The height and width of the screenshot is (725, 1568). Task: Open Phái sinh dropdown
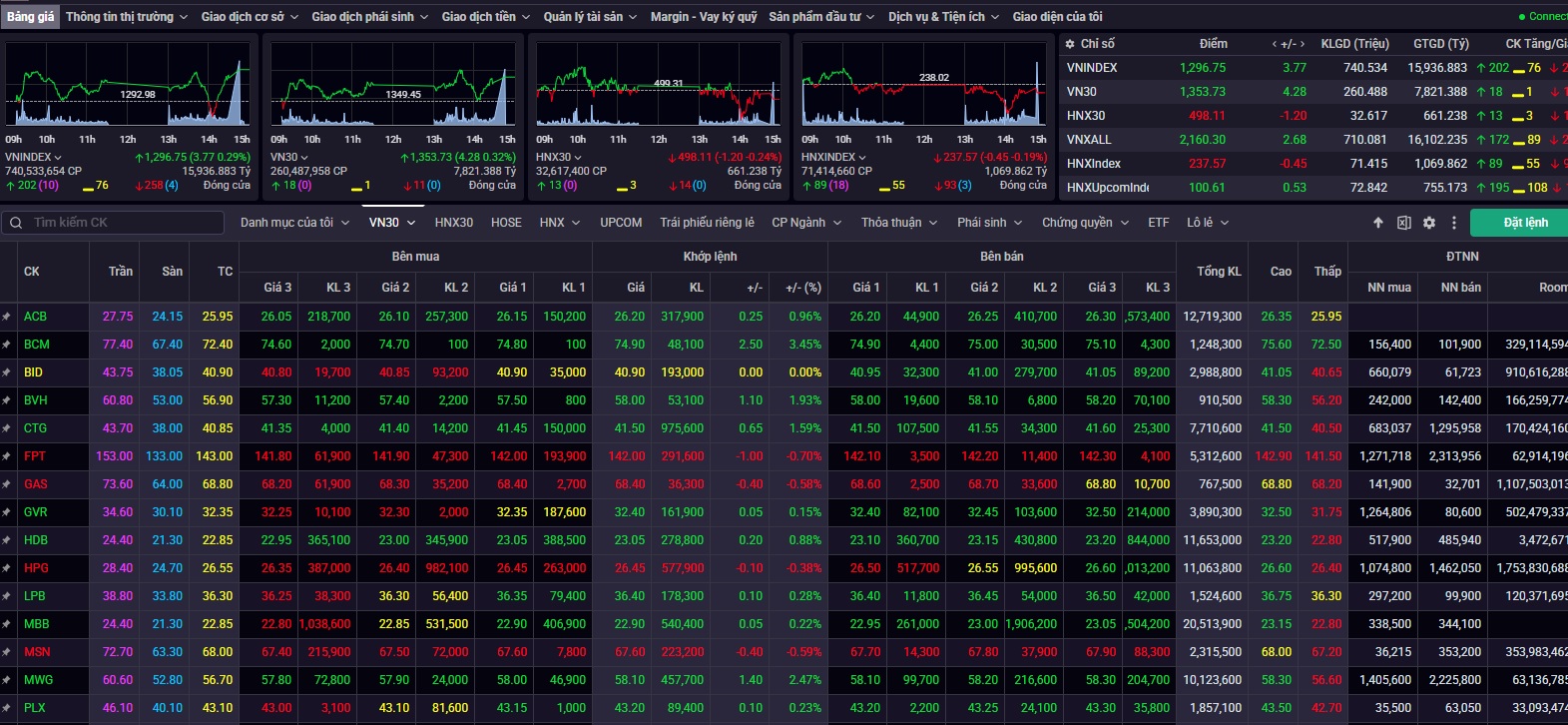pyautogui.click(x=990, y=223)
